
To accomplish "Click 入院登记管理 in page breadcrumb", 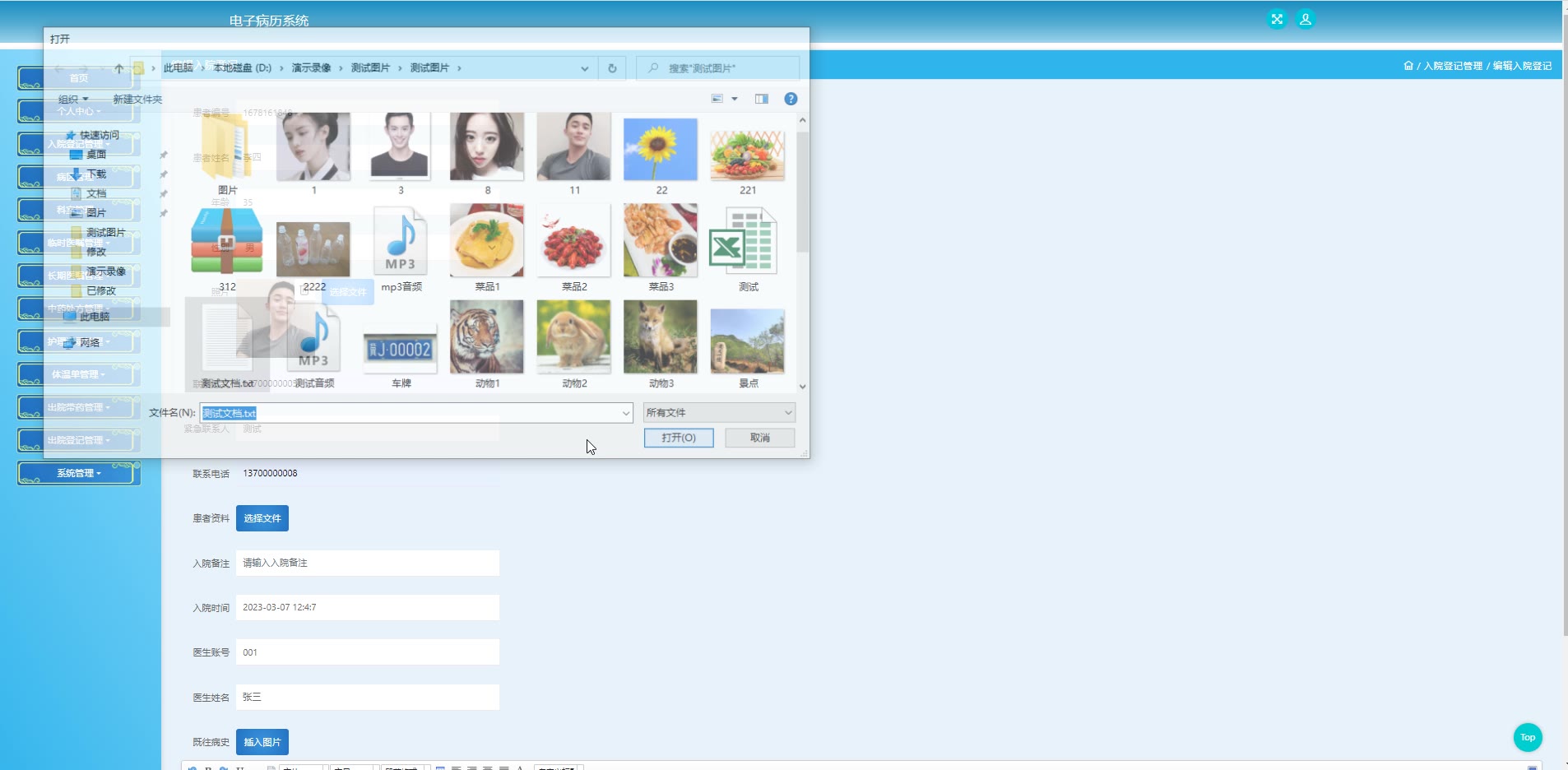I will pos(1453,66).
